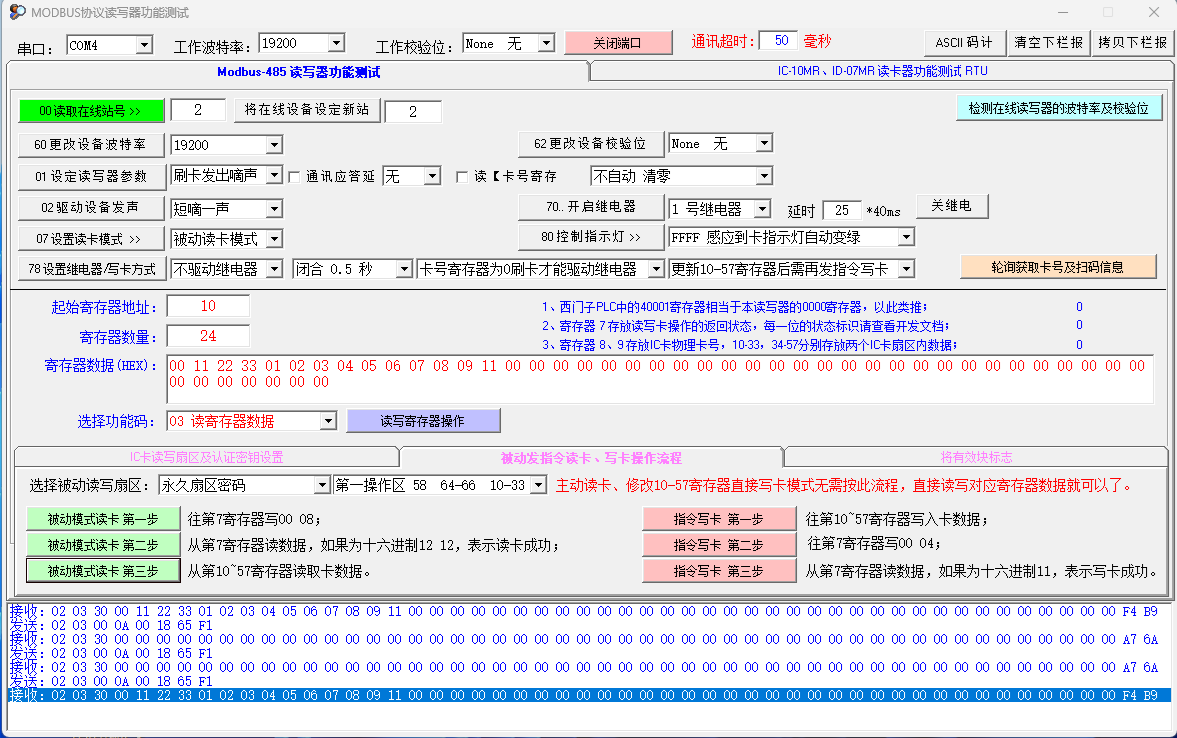Switch to the 将有效块标志 tab
1177x738 pixels.
pos(975,457)
